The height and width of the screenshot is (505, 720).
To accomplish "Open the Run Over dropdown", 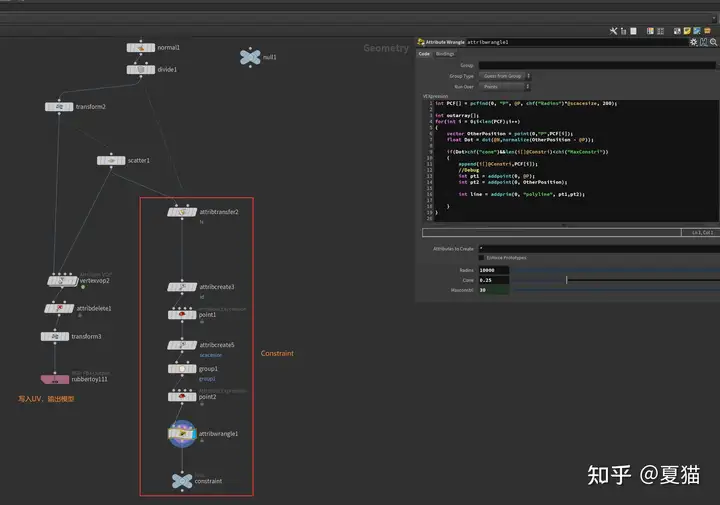I will (505, 87).
